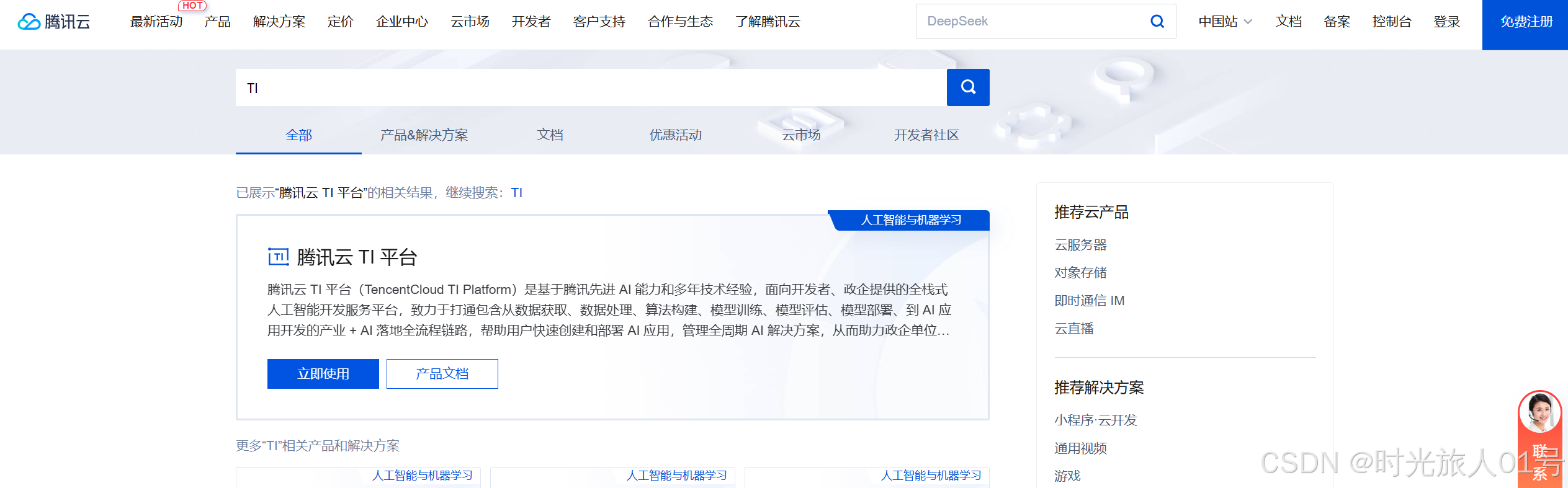The height and width of the screenshot is (488, 1568).
Task: Click the 更多“TI”相关产品和解决方案 text
Action: [x=318, y=446]
